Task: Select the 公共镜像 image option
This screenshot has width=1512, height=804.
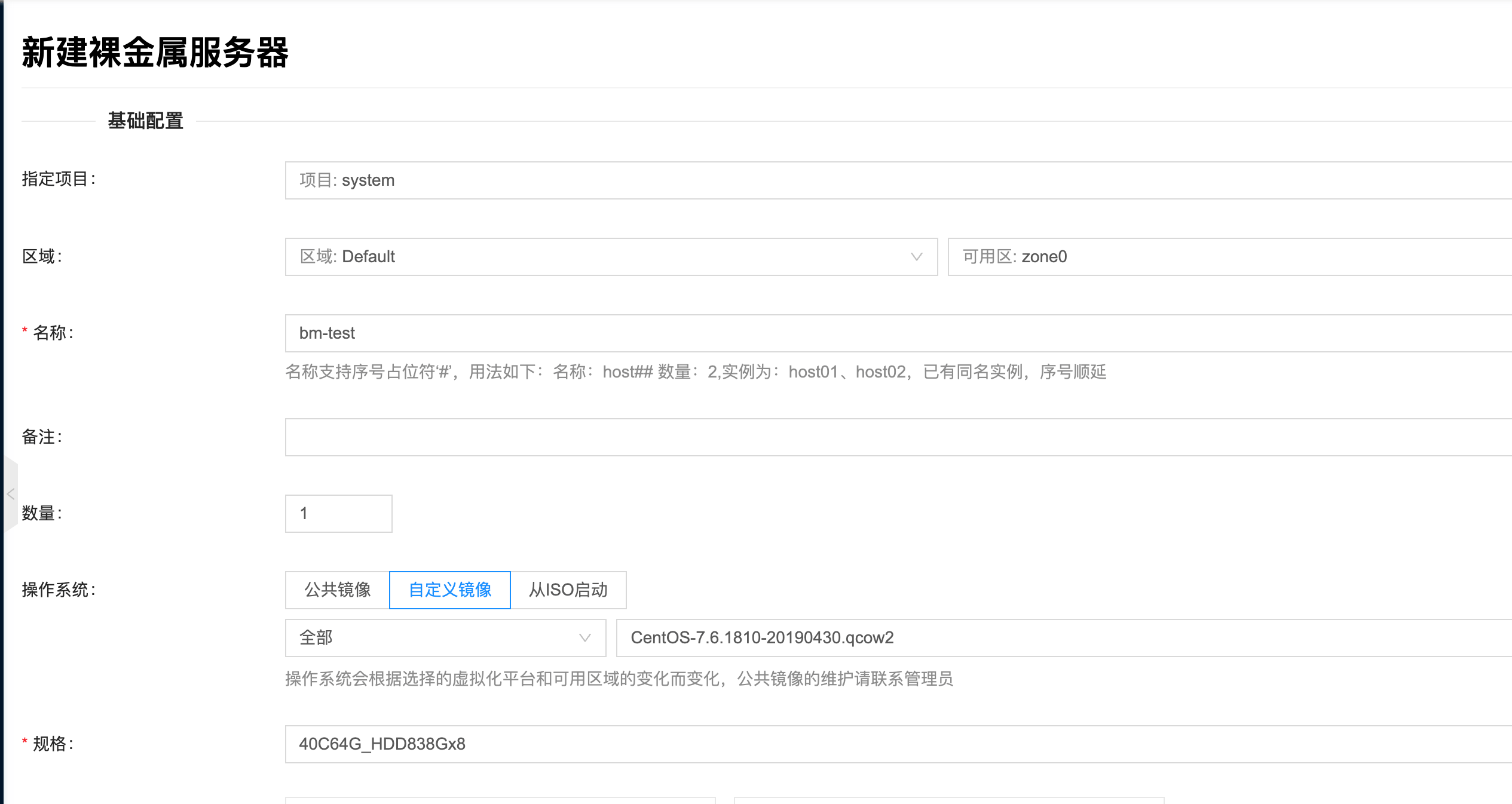Action: (x=338, y=590)
